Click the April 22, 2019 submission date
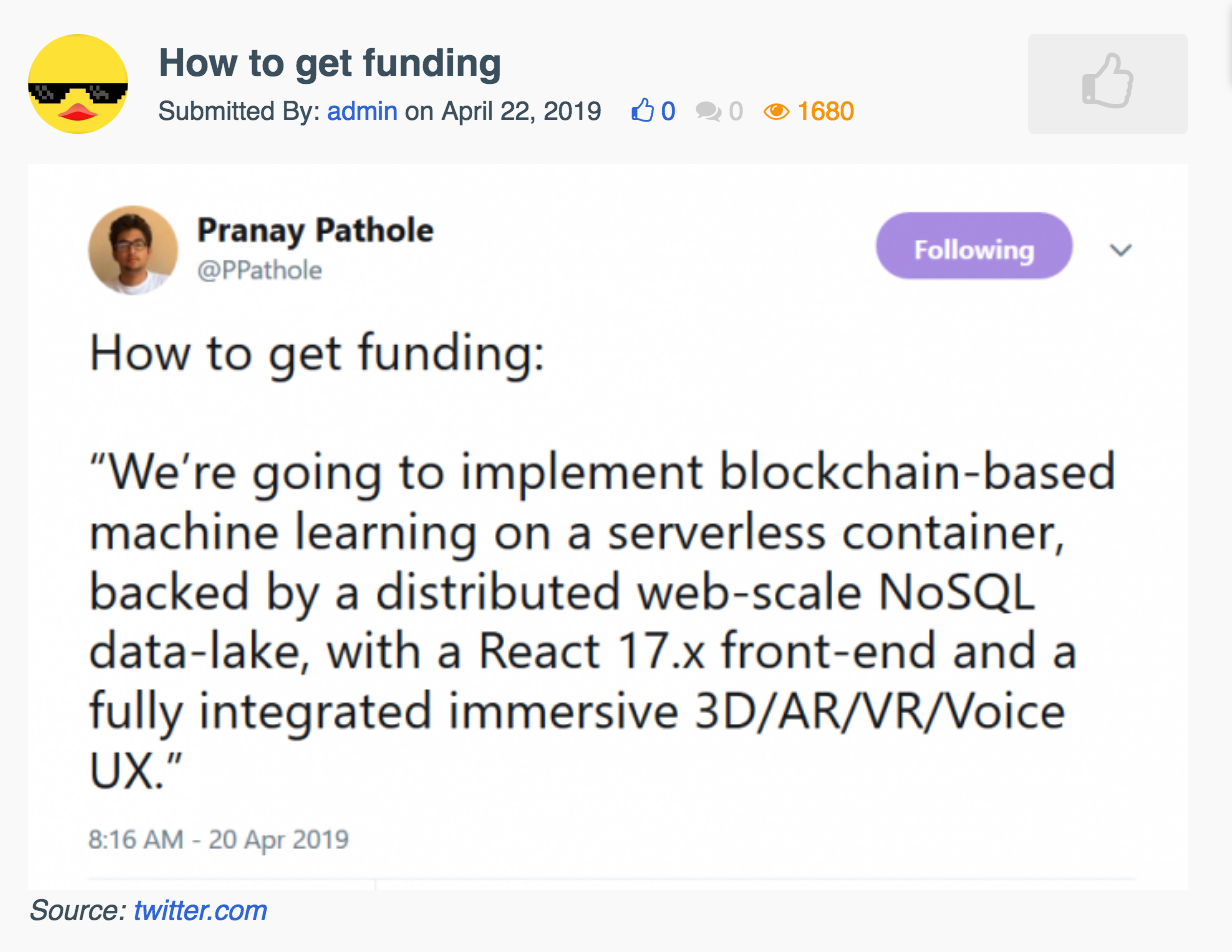This screenshot has height=952, width=1232. coord(521,111)
